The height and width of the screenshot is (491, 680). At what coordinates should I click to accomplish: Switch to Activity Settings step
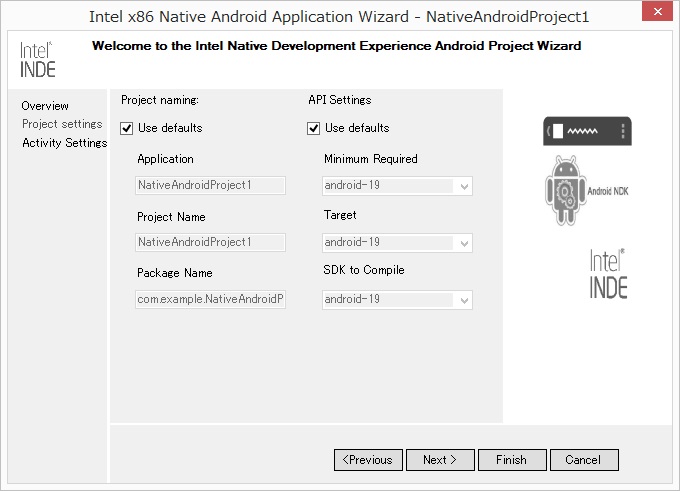tap(64, 143)
